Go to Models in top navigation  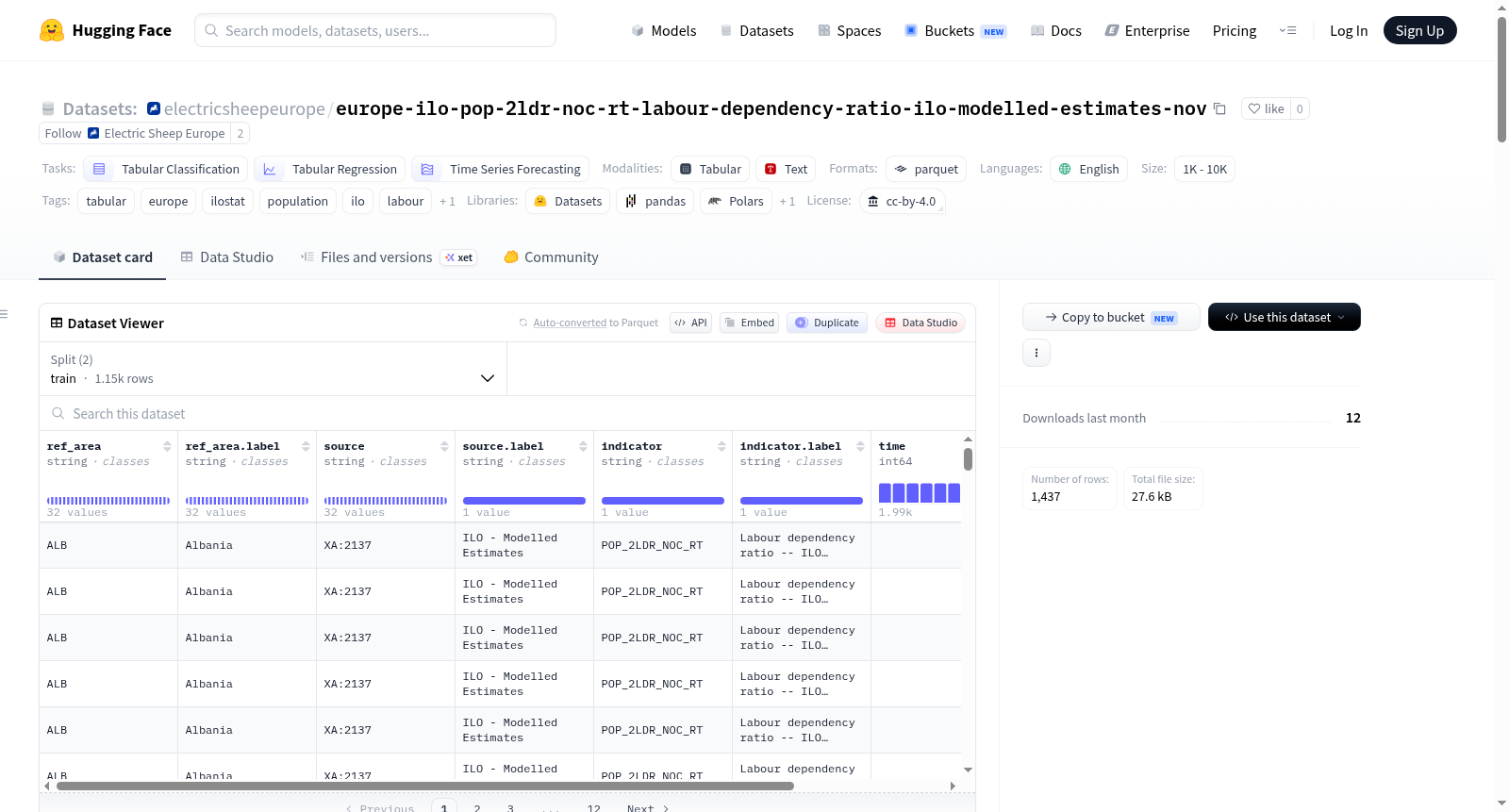point(663,30)
